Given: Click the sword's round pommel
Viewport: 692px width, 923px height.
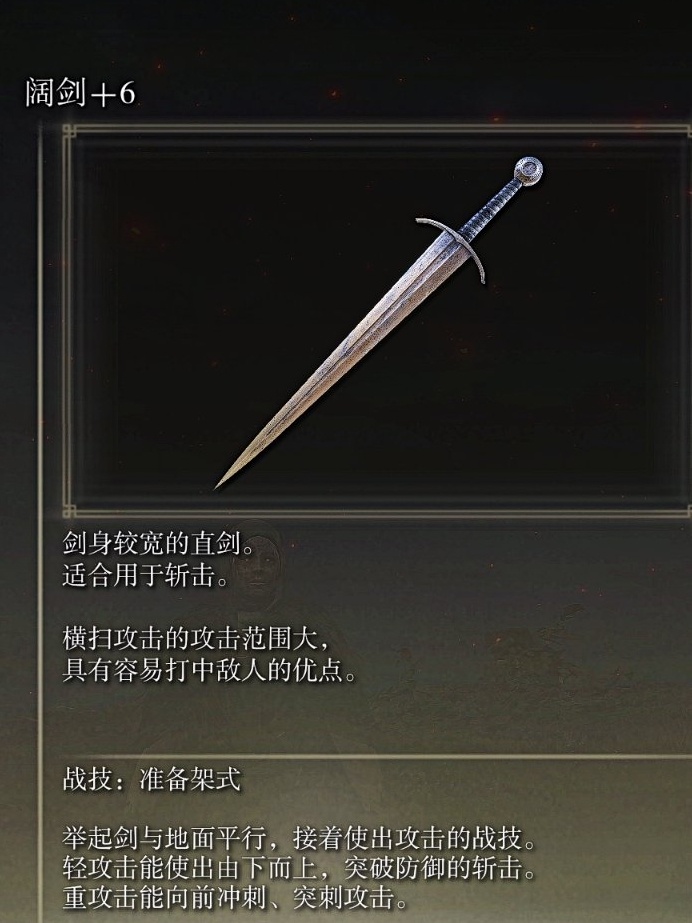Looking at the screenshot, I should click(528, 171).
